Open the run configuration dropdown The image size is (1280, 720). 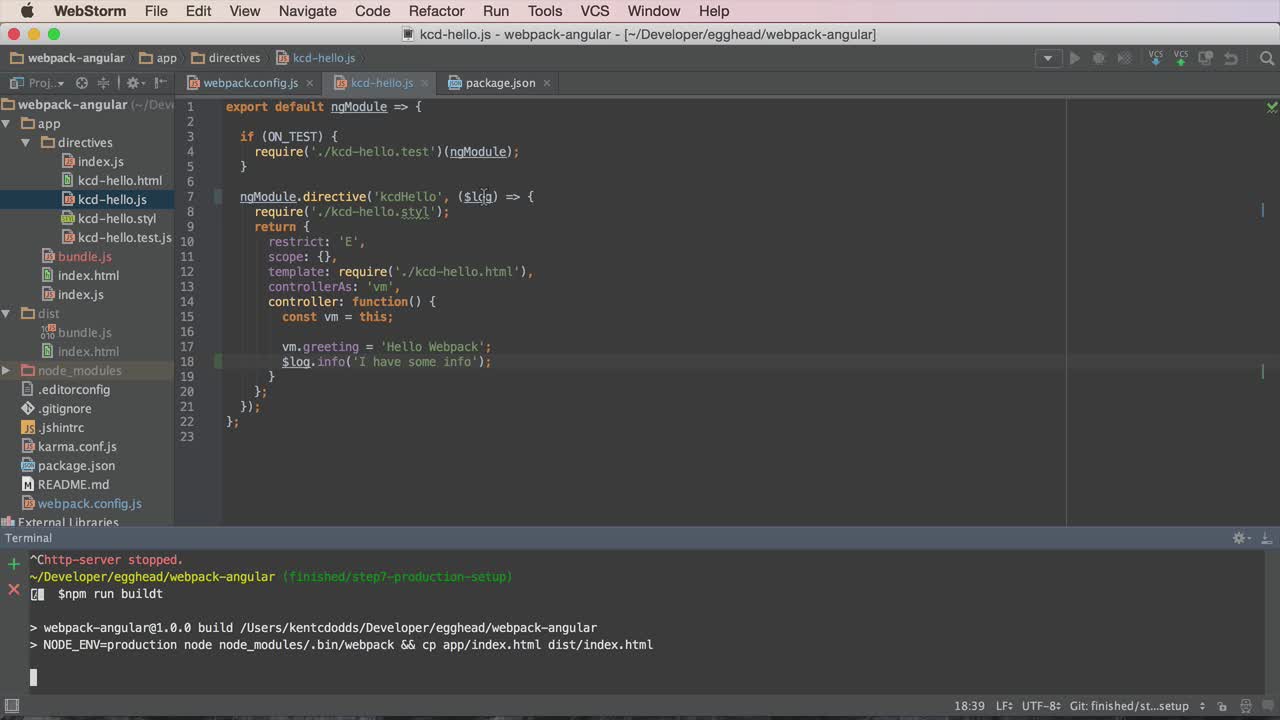1048,58
